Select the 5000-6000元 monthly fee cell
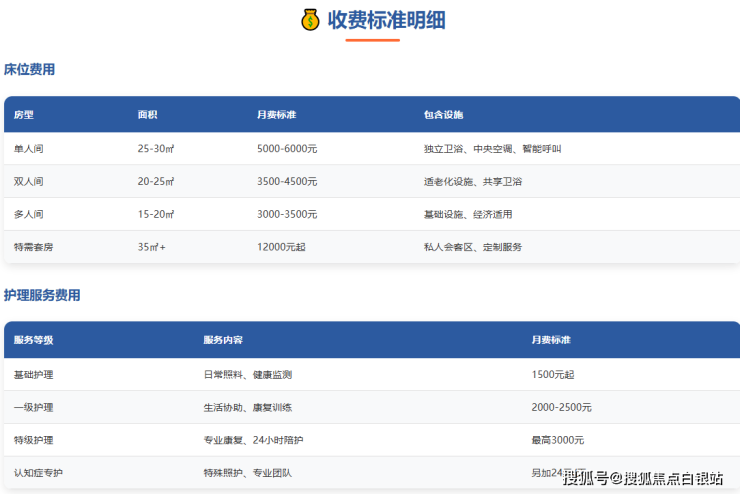This screenshot has width=740, height=494. click(x=287, y=149)
